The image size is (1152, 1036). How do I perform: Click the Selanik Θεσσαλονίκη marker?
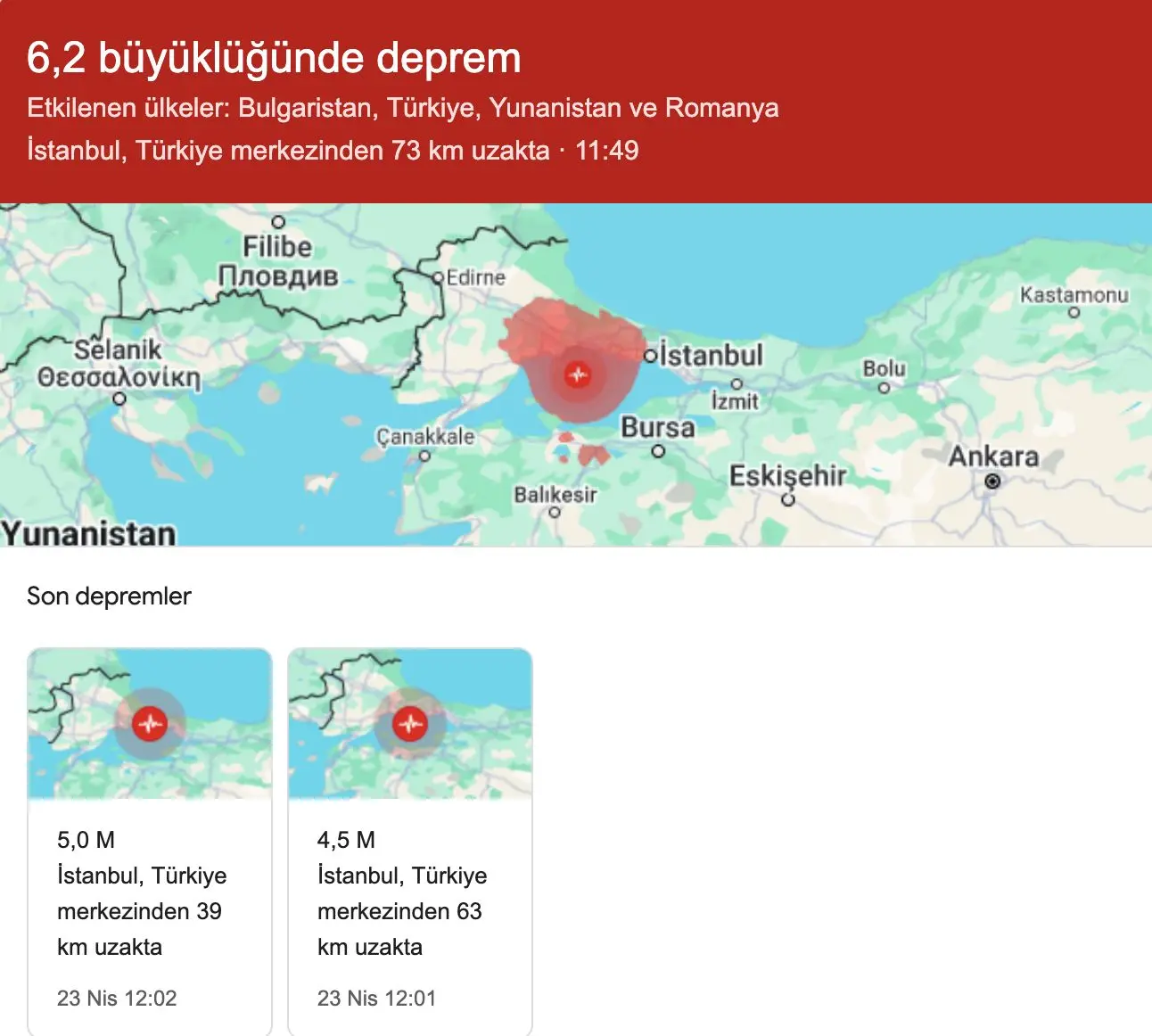point(119,399)
